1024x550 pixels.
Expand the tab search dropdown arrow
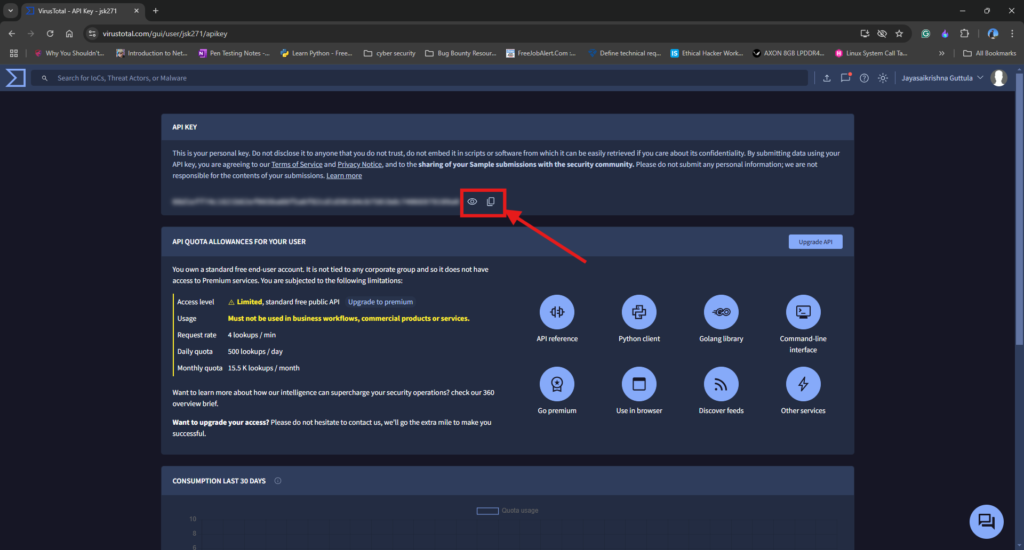[10, 10]
